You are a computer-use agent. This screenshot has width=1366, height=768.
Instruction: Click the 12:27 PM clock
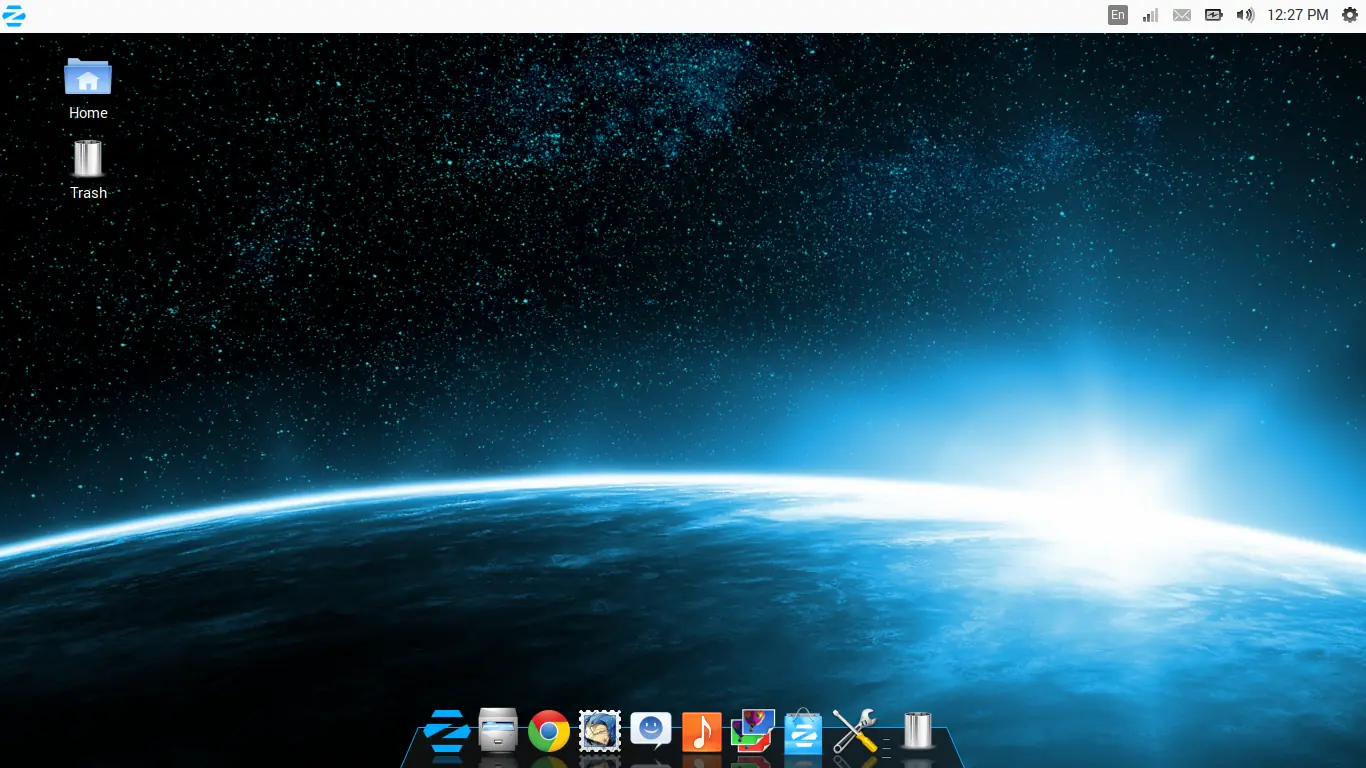pyautogui.click(x=1298, y=15)
